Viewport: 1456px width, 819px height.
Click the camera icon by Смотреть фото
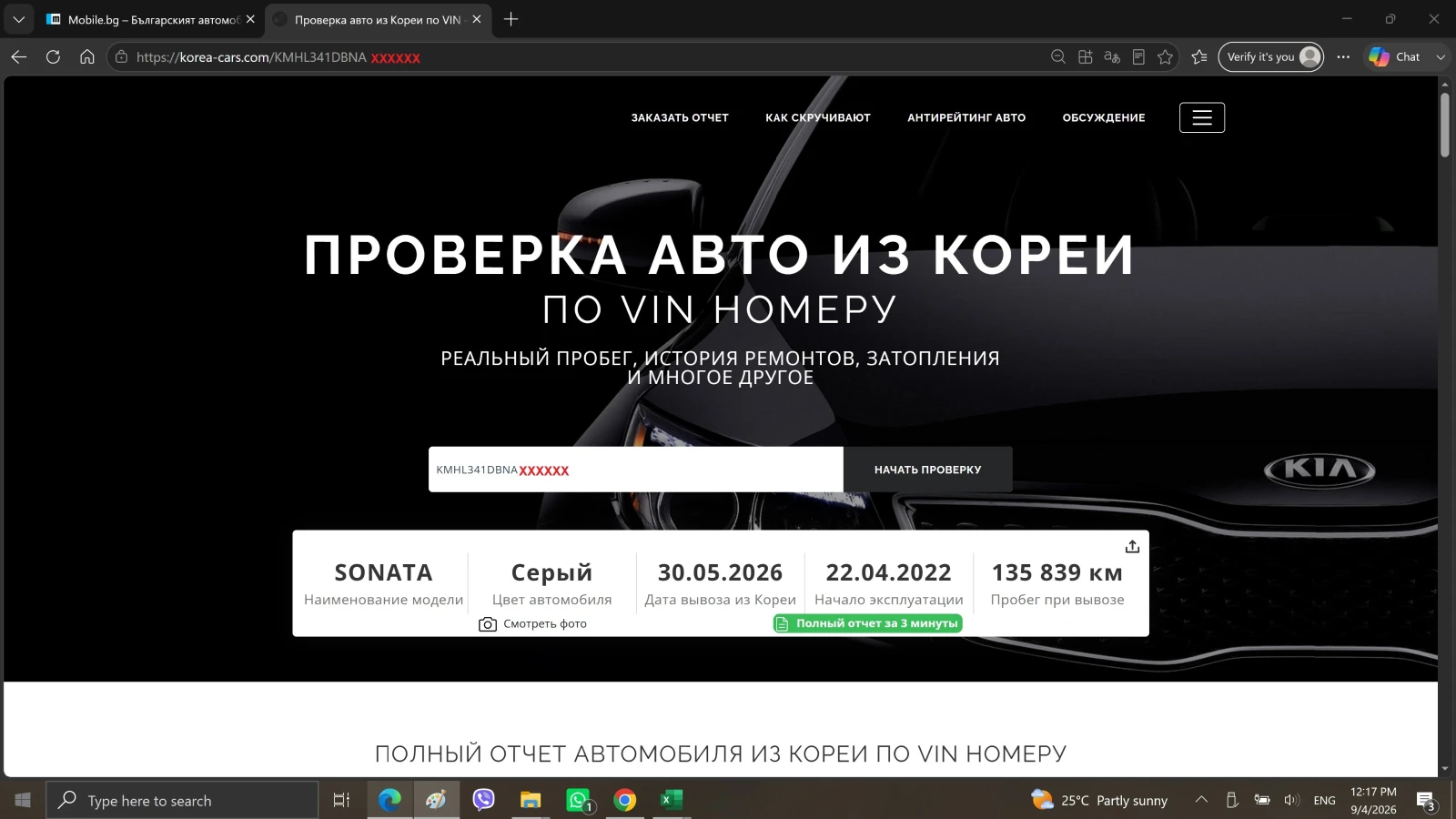pyautogui.click(x=488, y=624)
